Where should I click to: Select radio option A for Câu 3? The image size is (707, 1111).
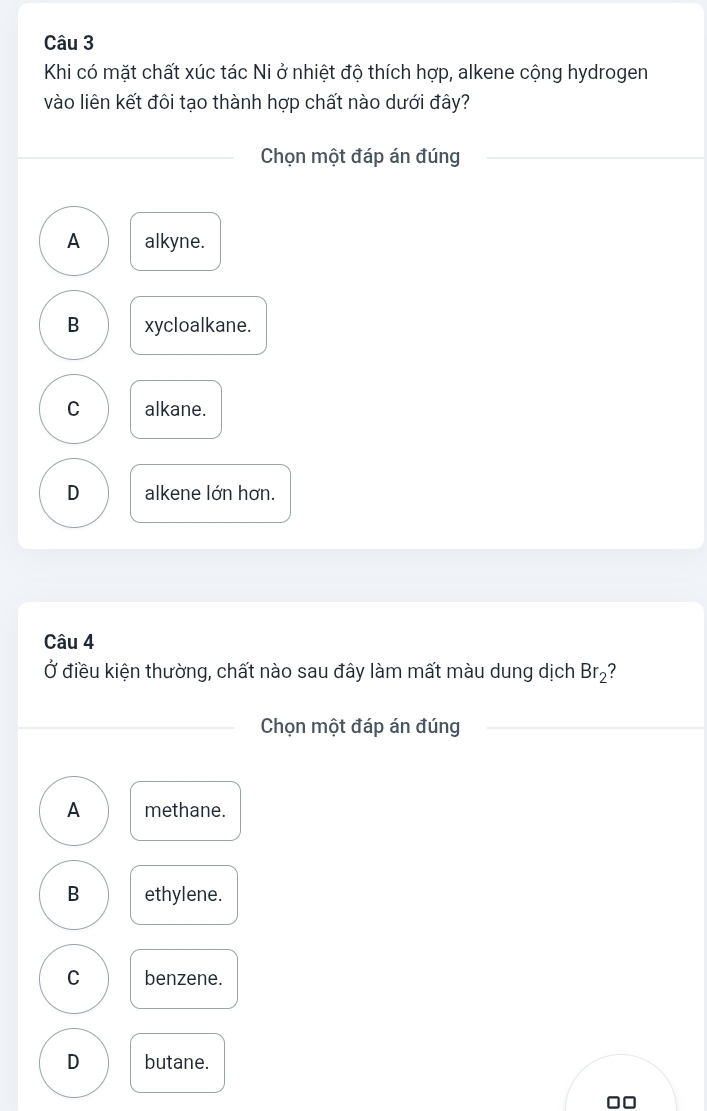click(x=74, y=241)
